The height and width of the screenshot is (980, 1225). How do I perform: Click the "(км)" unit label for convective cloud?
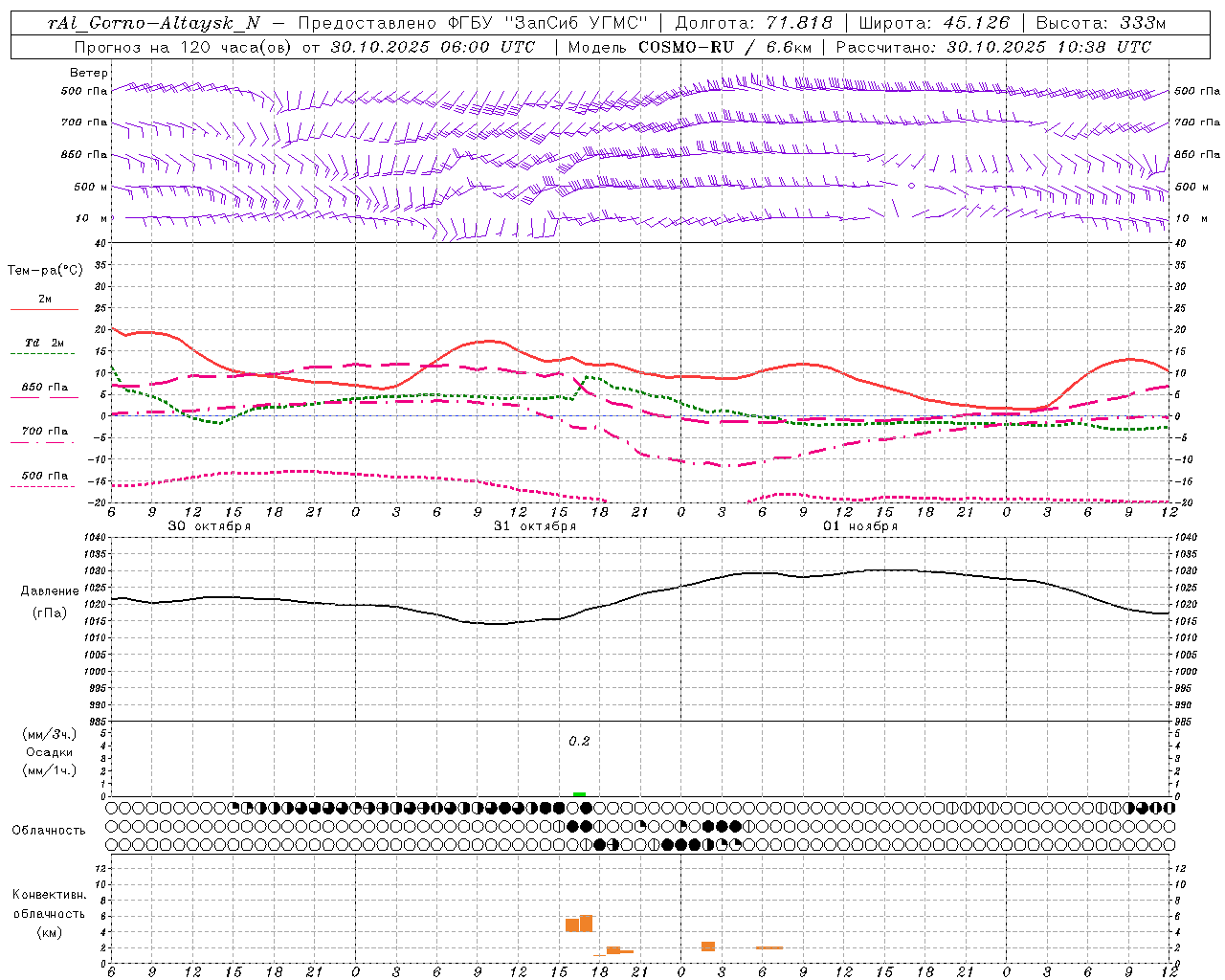[49, 932]
